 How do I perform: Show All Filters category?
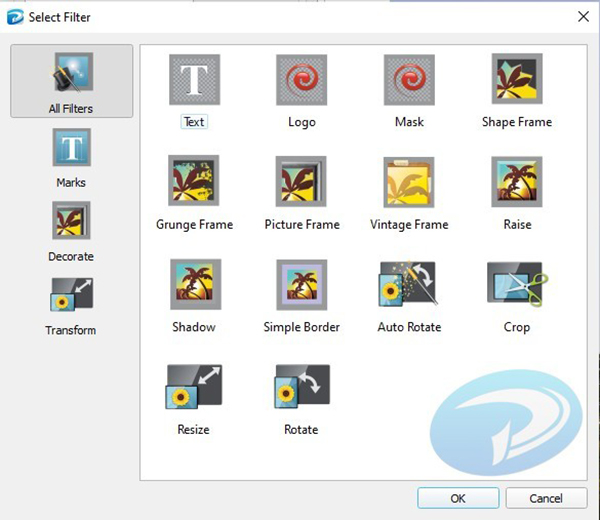coord(72,81)
